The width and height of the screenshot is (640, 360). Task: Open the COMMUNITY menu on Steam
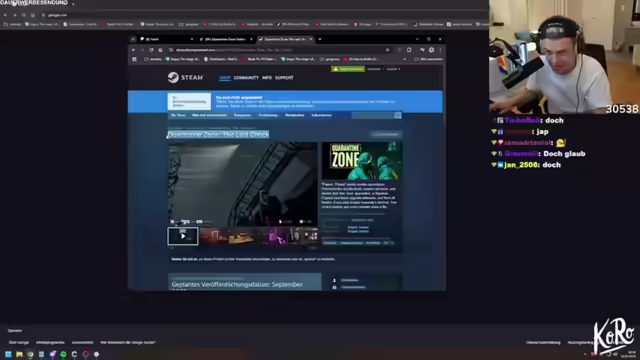246,78
